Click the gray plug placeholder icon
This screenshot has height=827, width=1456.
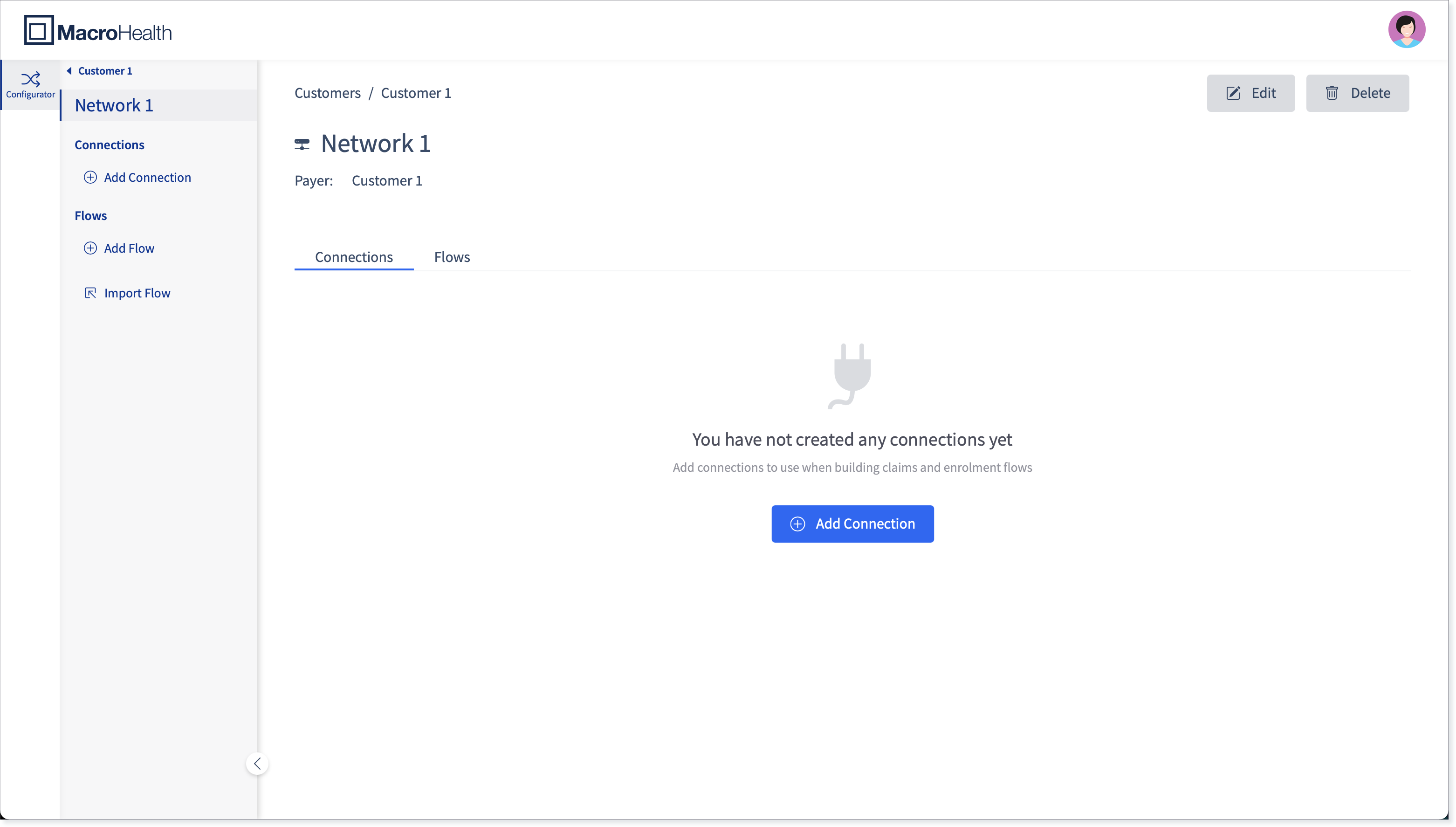[850, 376]
